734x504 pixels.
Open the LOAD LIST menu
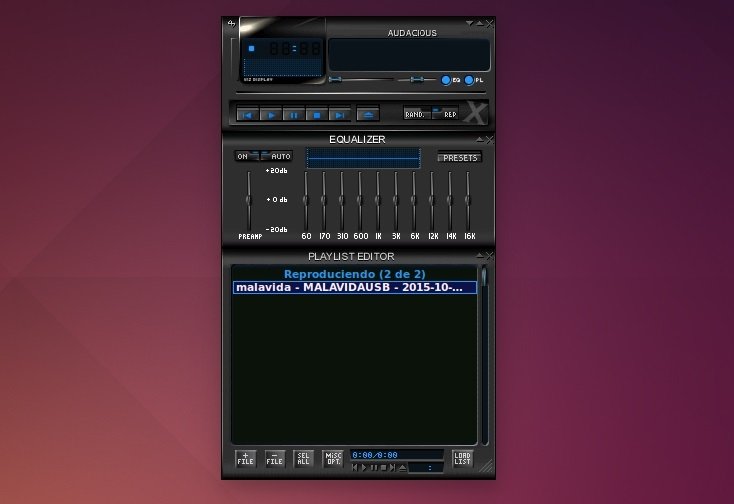462,459
